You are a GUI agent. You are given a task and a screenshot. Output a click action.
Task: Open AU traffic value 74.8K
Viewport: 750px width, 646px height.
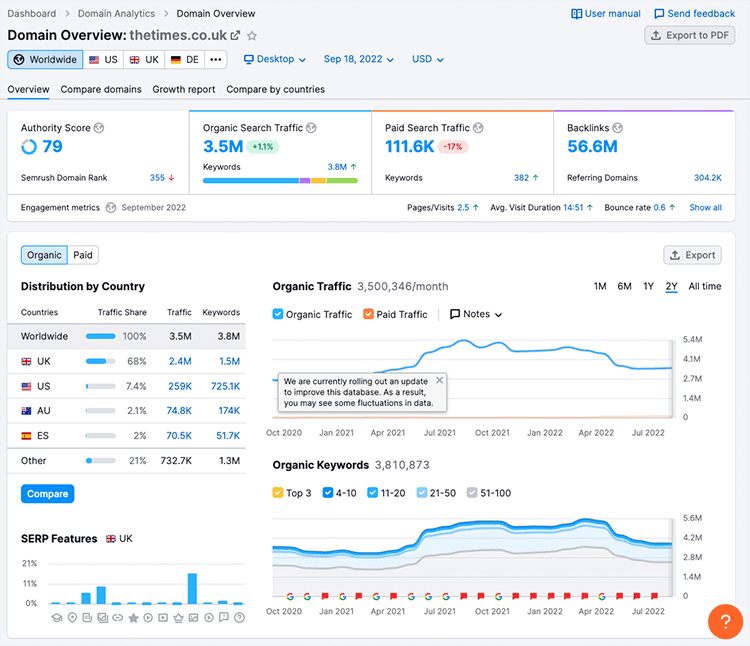click(179, 410)
